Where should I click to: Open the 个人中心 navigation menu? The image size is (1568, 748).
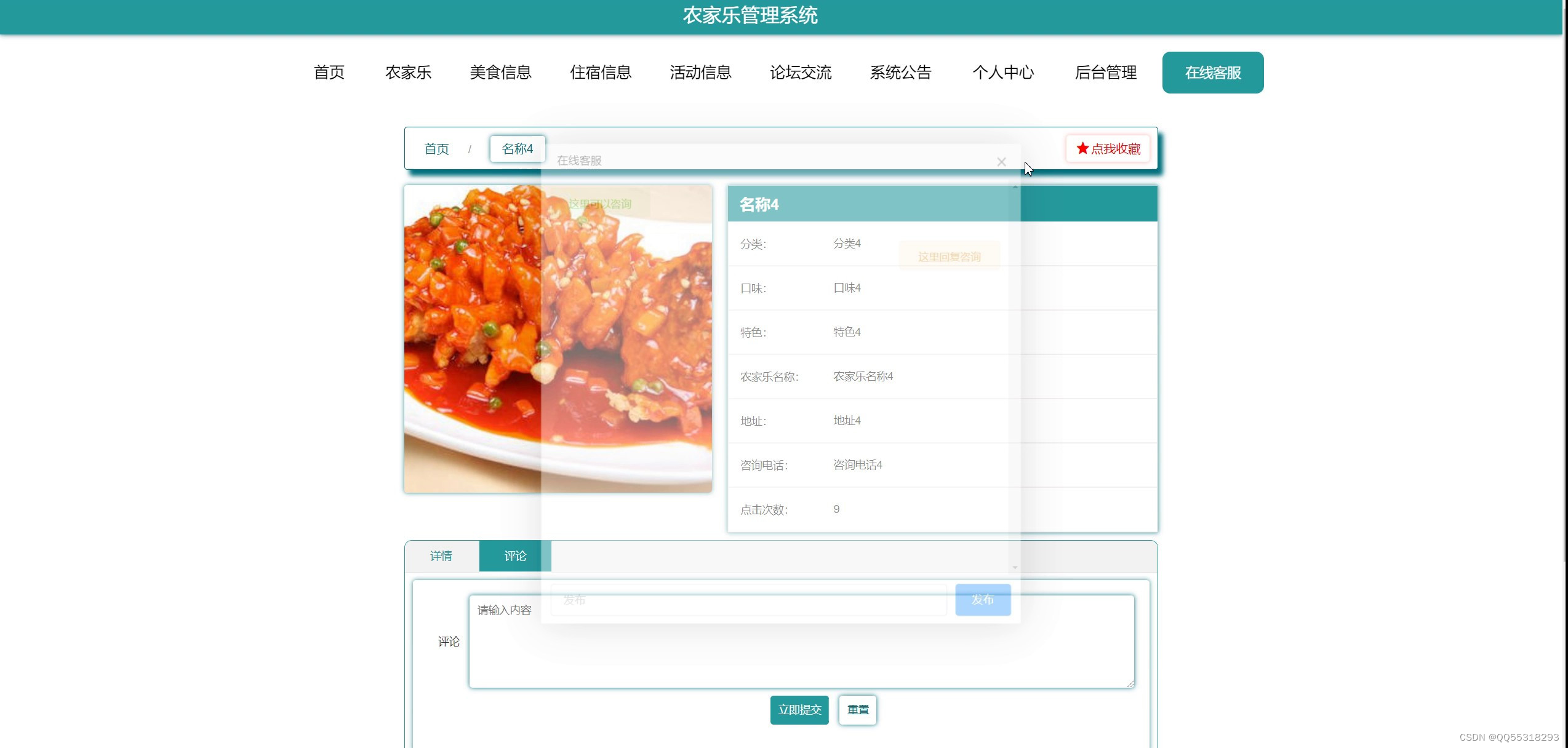pos(1003,73)
